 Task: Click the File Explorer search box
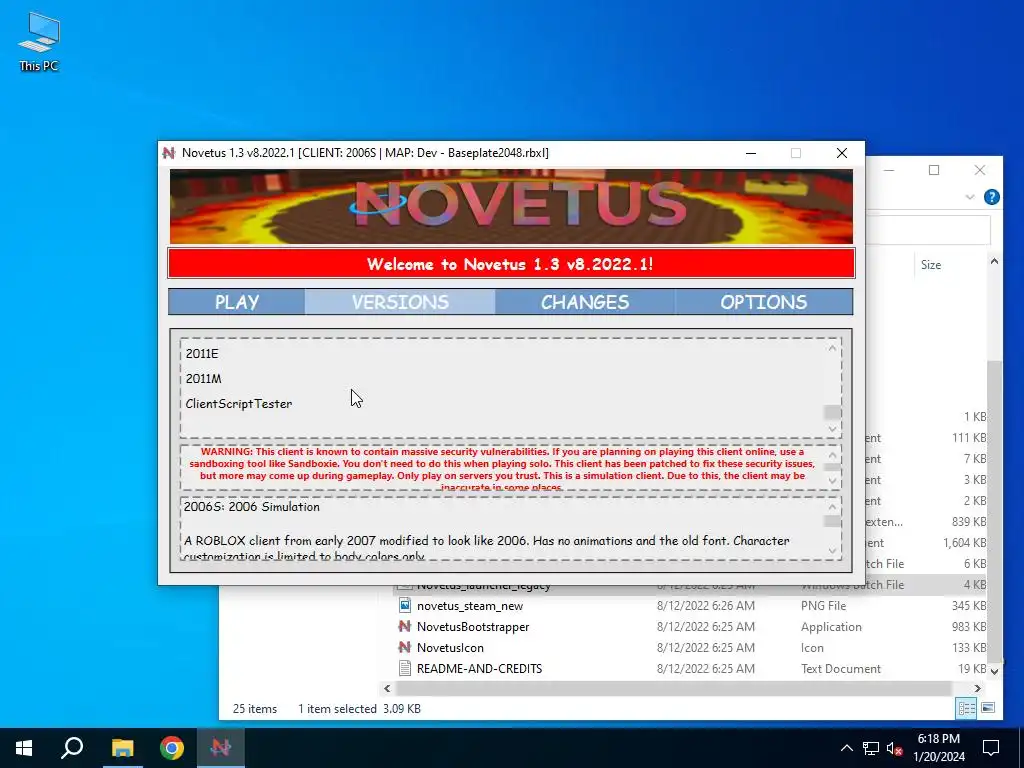[927, 230]
